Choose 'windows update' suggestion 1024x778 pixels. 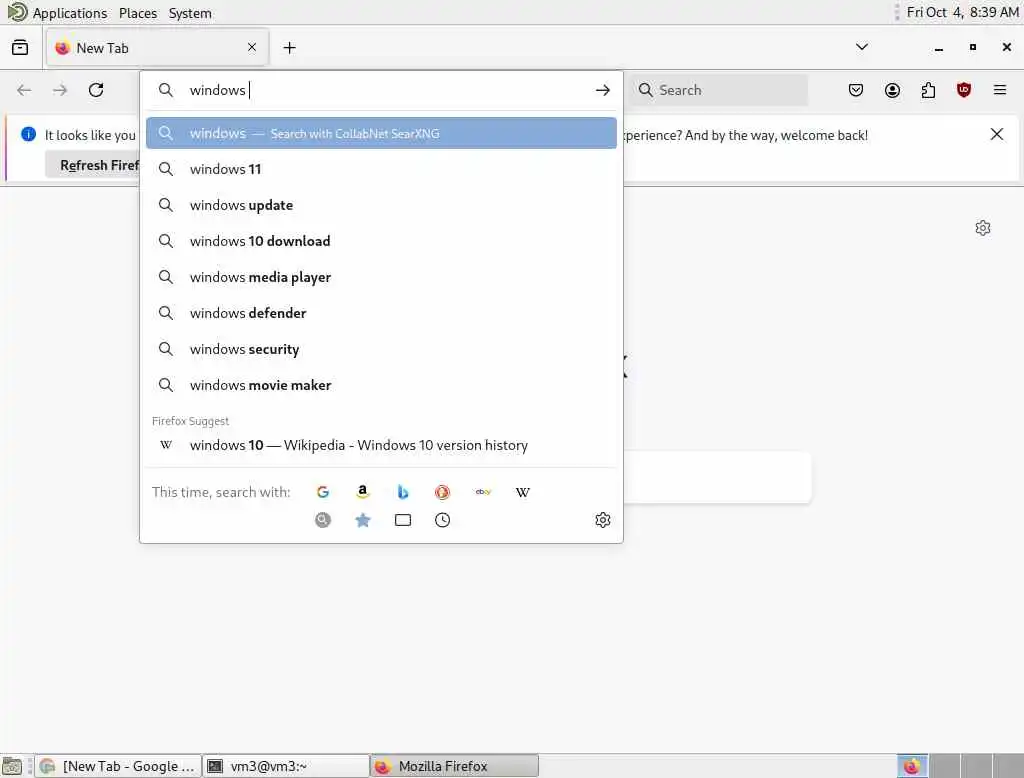coord(381,205)
